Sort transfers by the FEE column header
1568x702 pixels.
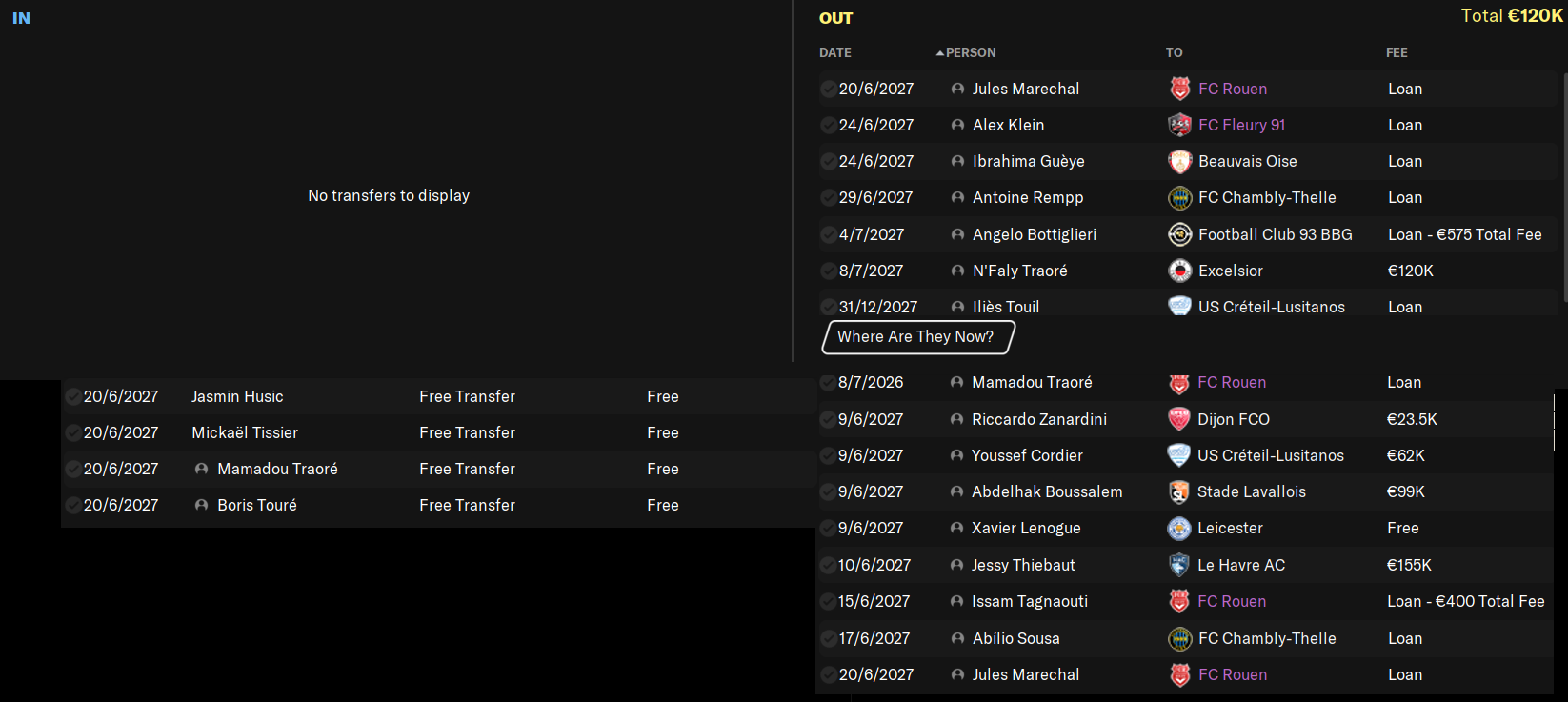click(1397, 52)
